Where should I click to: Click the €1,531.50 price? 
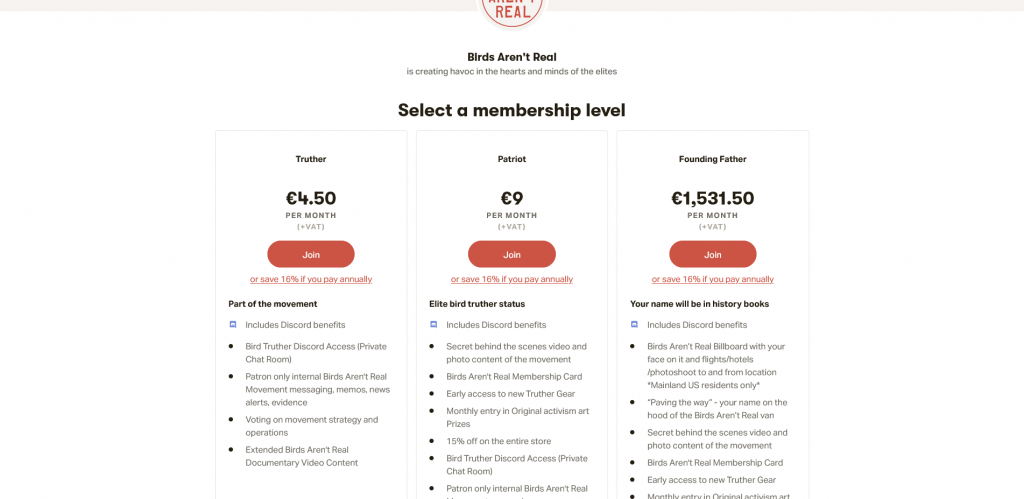click(x=712, y=198)
